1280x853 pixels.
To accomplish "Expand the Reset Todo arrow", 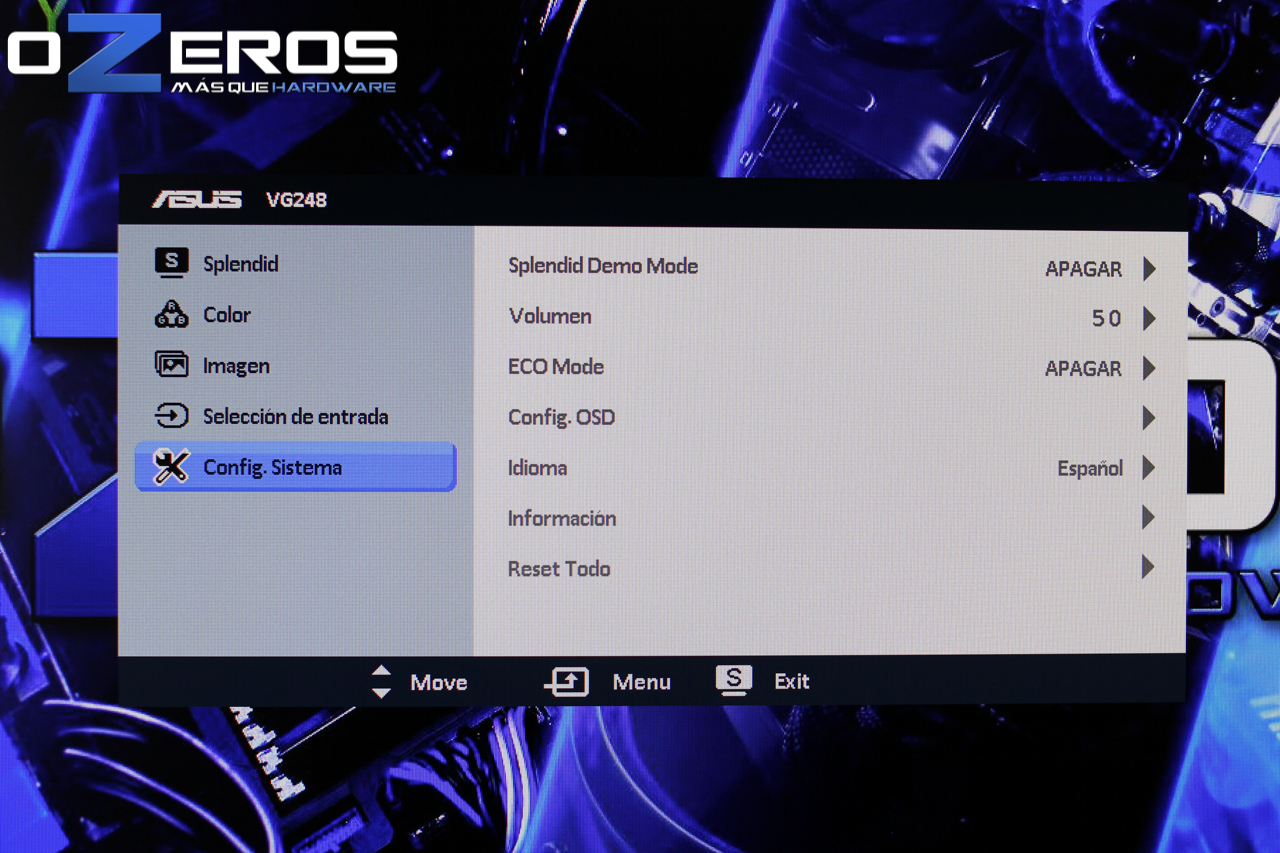I will point(1148,568).
